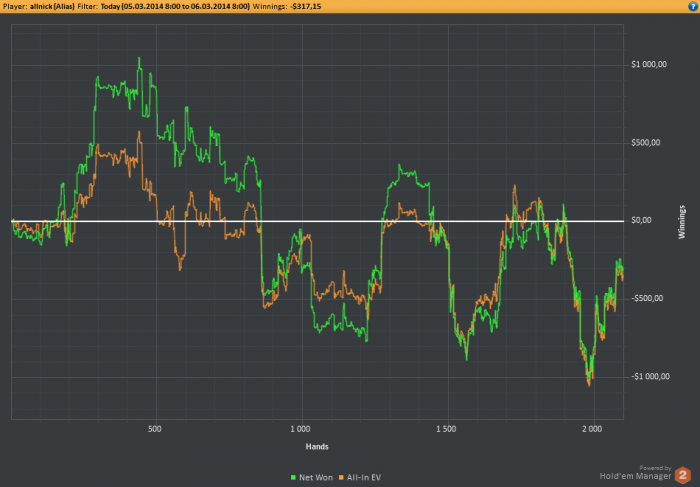The height and width of the screenshot is (487, 700).
Task: Click the 1 500 hands axis label
Action: coord(446,429)
